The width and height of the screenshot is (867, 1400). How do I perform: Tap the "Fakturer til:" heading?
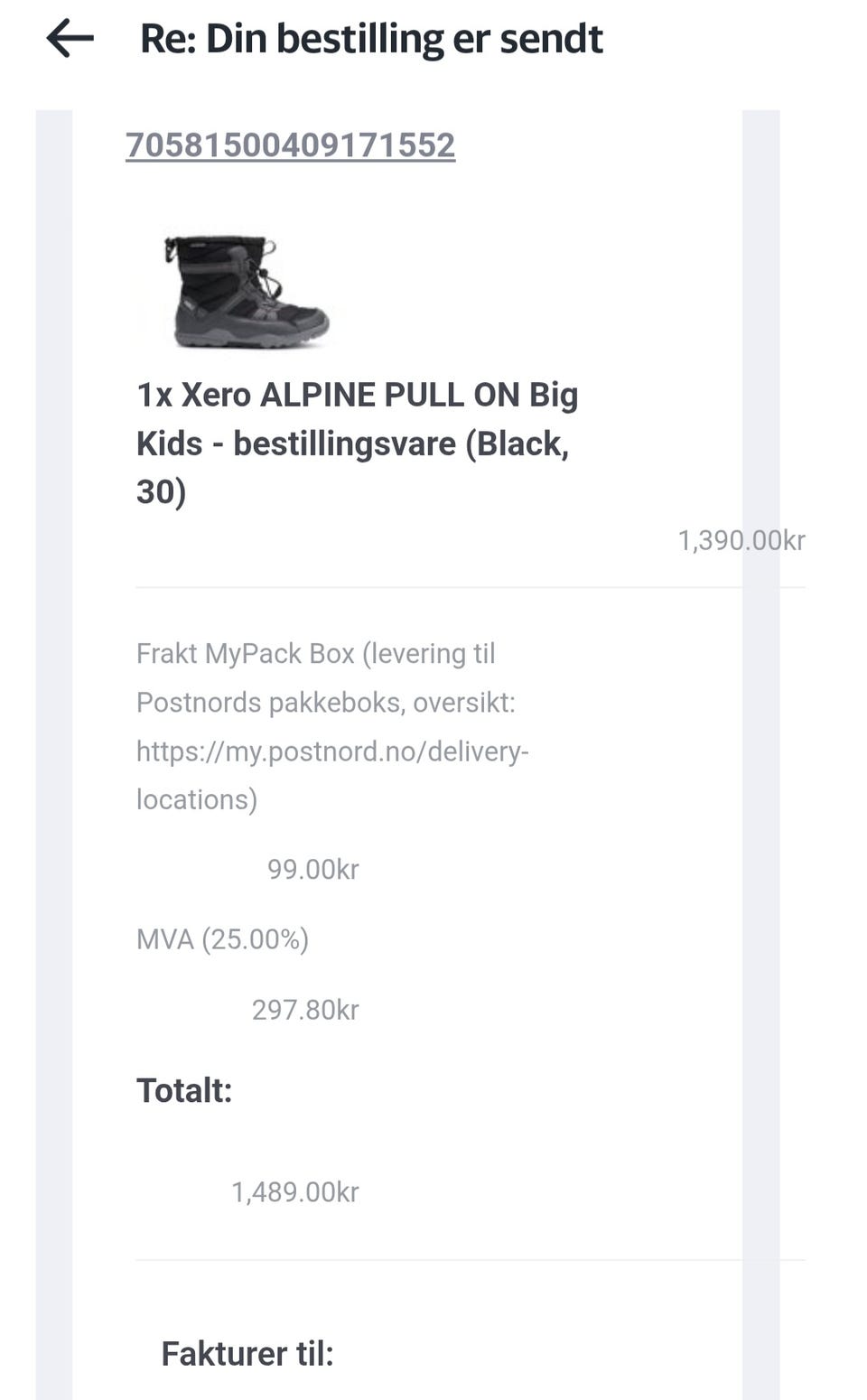click(x=247, y=1354)
